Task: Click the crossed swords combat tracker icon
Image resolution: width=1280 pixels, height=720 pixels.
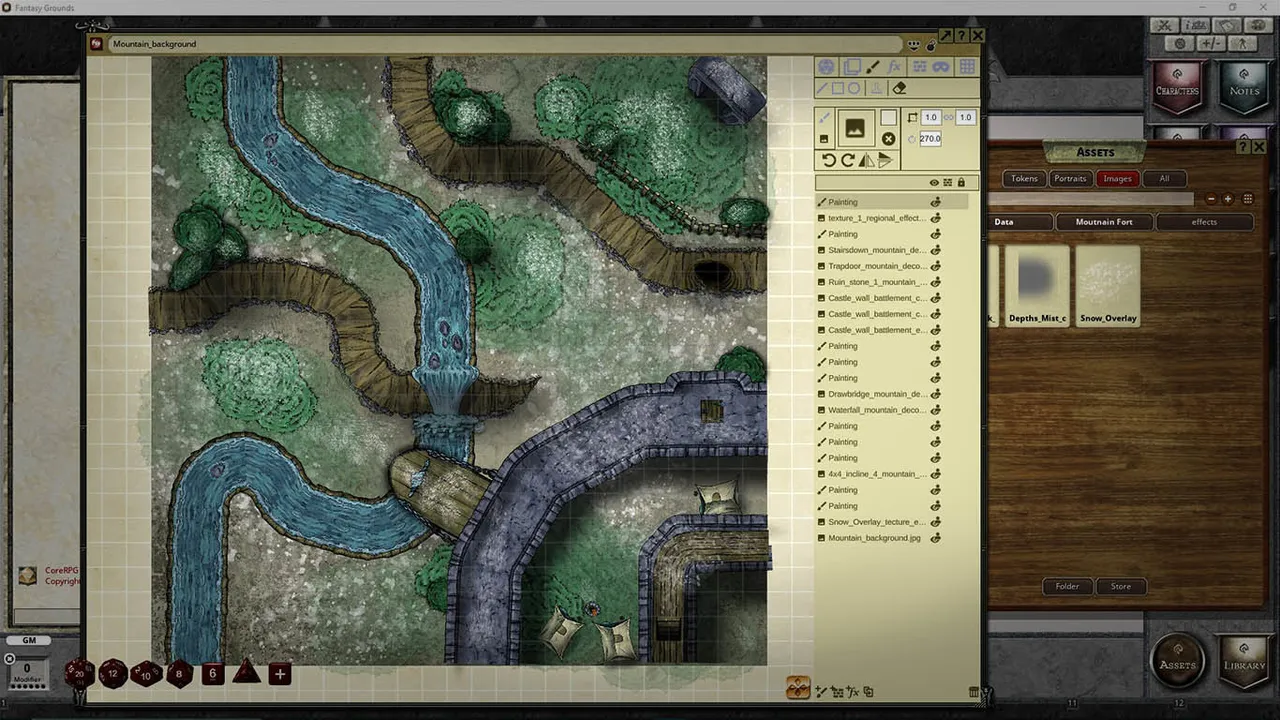Action: click(x=1163, y=26)
